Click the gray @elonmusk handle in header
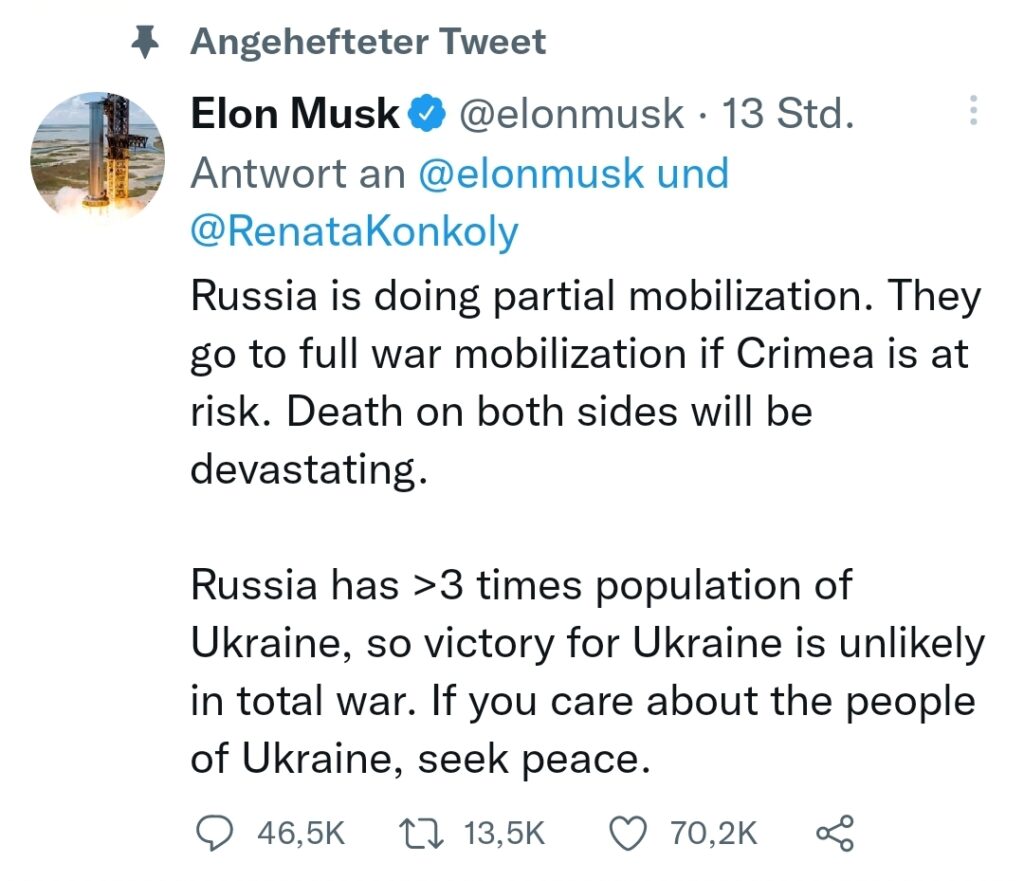Image resolution: width=1024 pixels, height=881 pixels. [x=571, y=115]
